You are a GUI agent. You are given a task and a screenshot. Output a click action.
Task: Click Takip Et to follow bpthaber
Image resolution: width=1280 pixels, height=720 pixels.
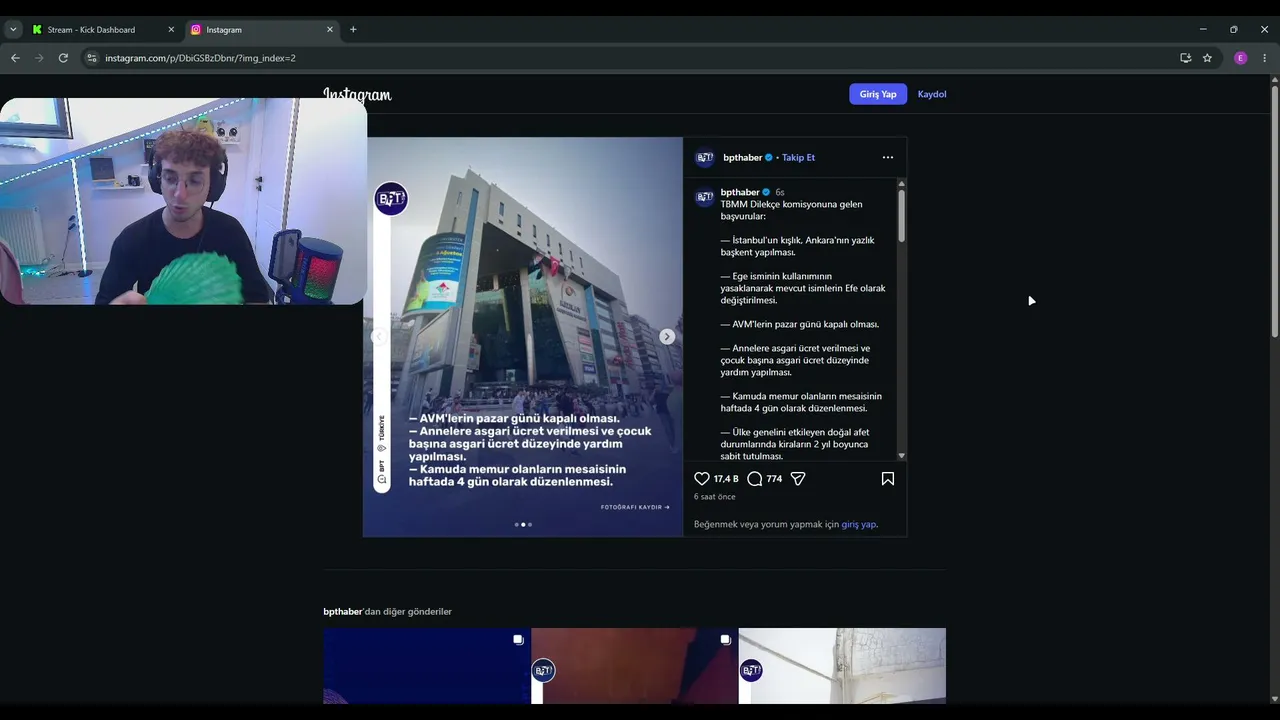coord(798,158)
